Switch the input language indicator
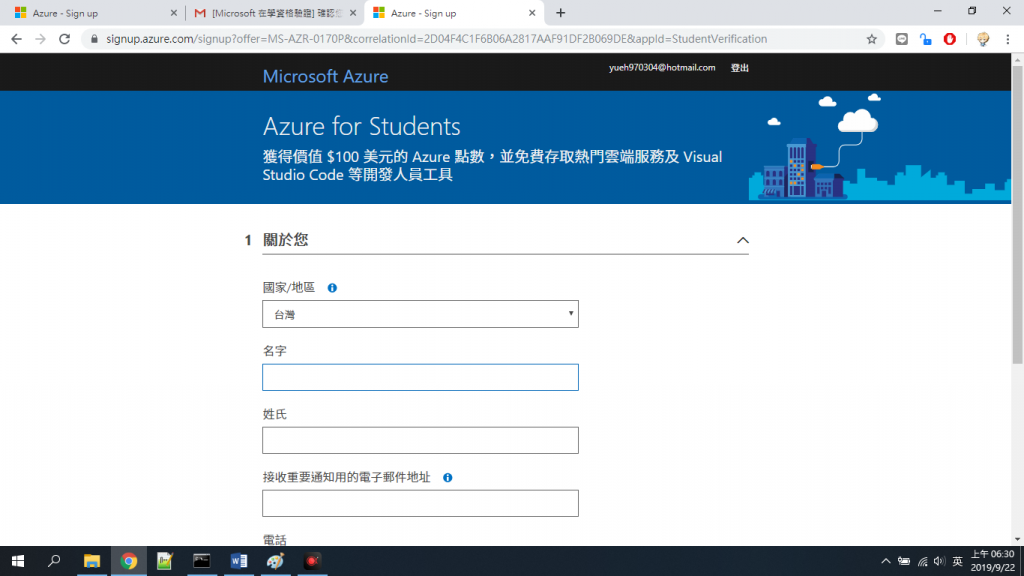 point(957,561)
